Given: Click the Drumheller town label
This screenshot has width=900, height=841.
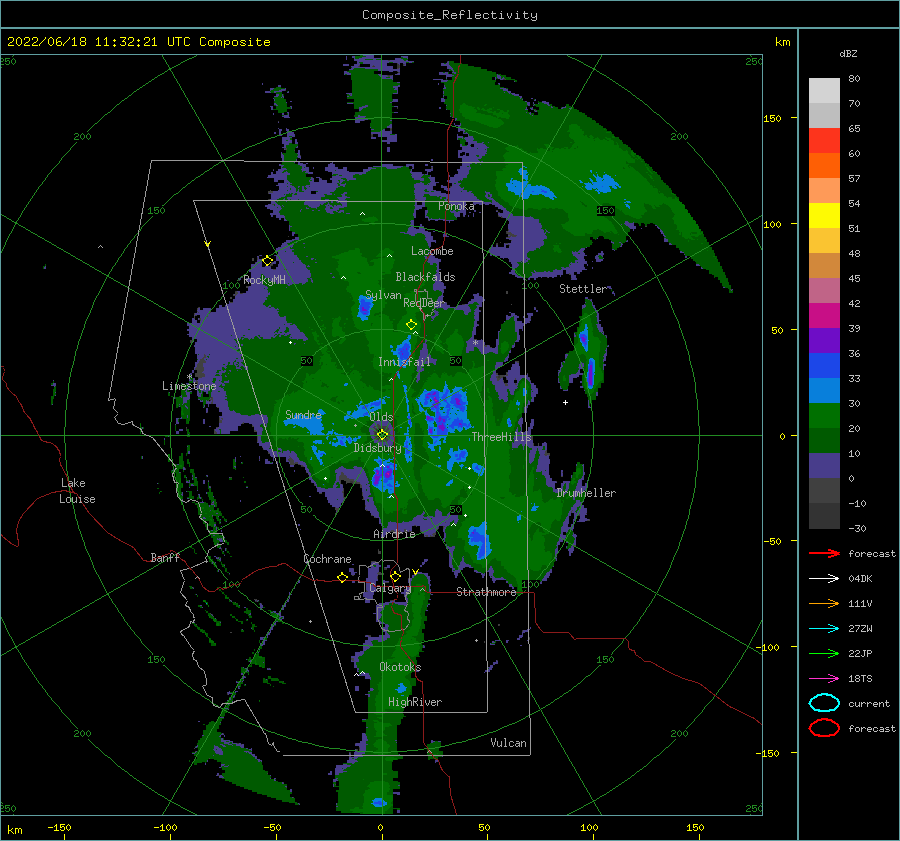Looking at the screenshot, I should pos(586,493).
